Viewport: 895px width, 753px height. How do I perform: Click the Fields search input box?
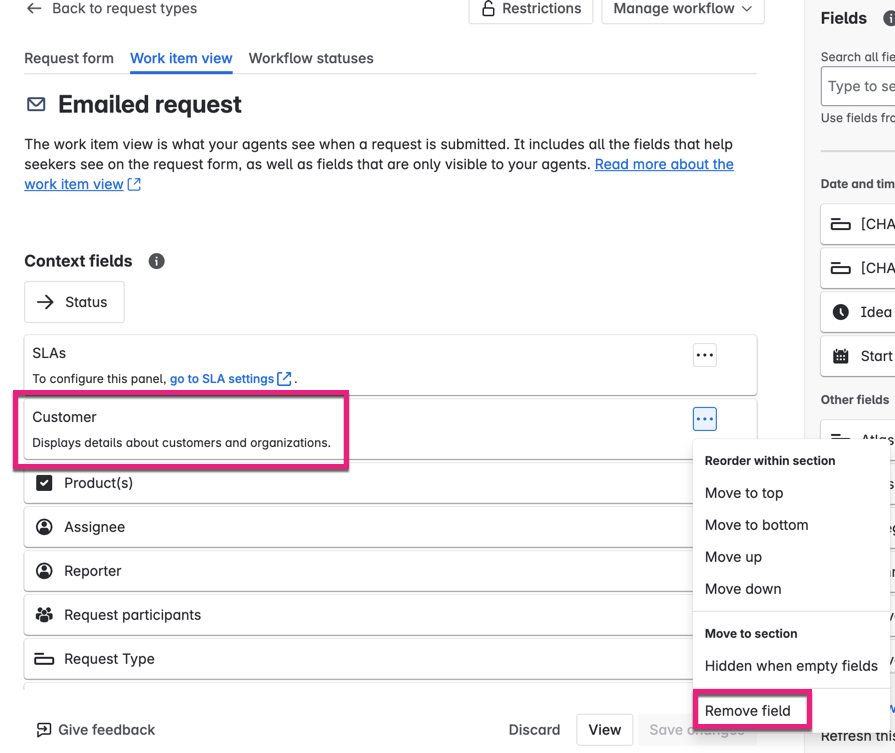coord(858,86)
